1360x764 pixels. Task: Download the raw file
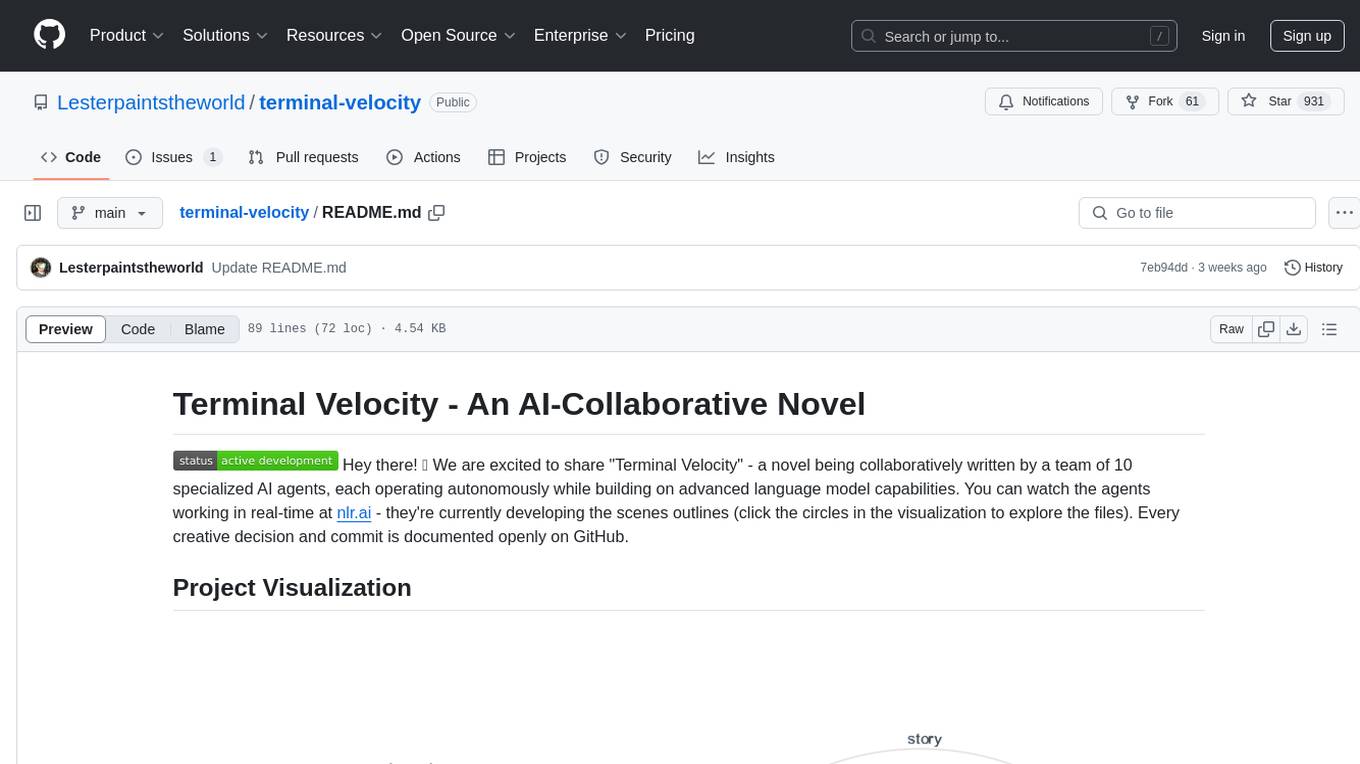(x=1293, y=329)
